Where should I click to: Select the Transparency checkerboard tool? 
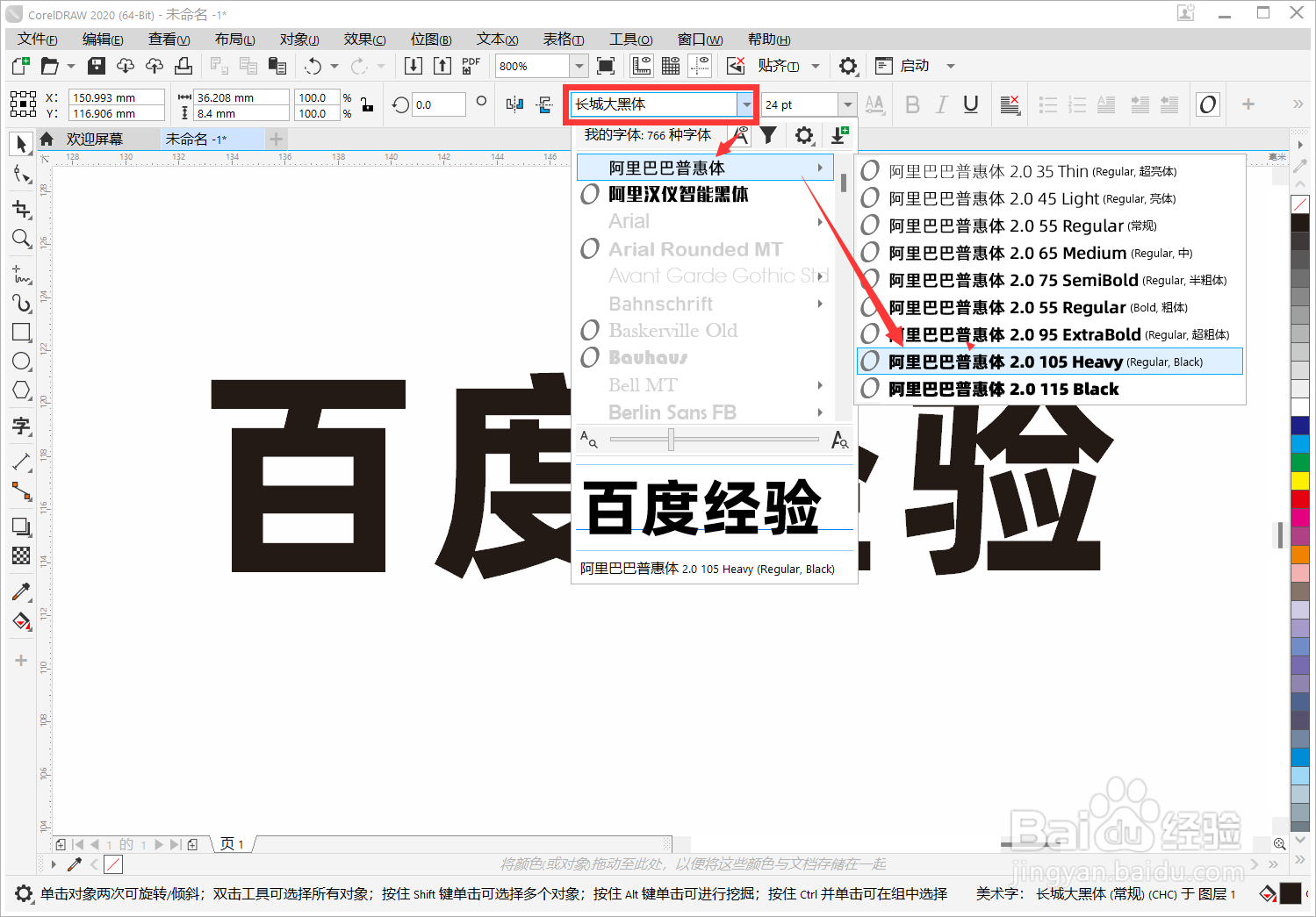[21, 555]
